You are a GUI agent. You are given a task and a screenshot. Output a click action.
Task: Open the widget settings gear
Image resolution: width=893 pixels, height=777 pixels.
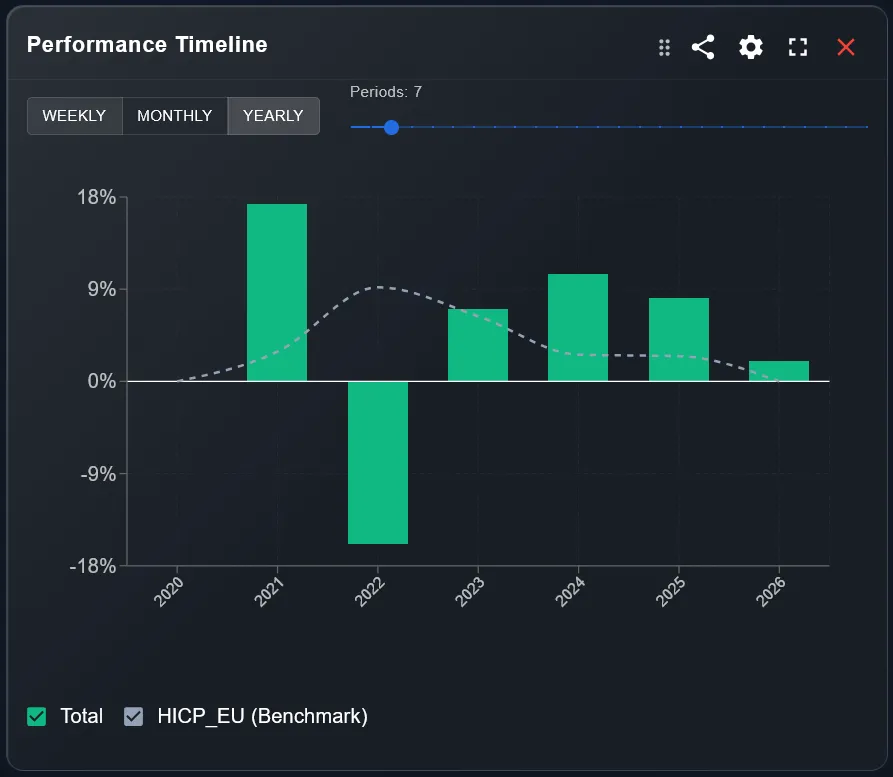click(x=750, y=46)
